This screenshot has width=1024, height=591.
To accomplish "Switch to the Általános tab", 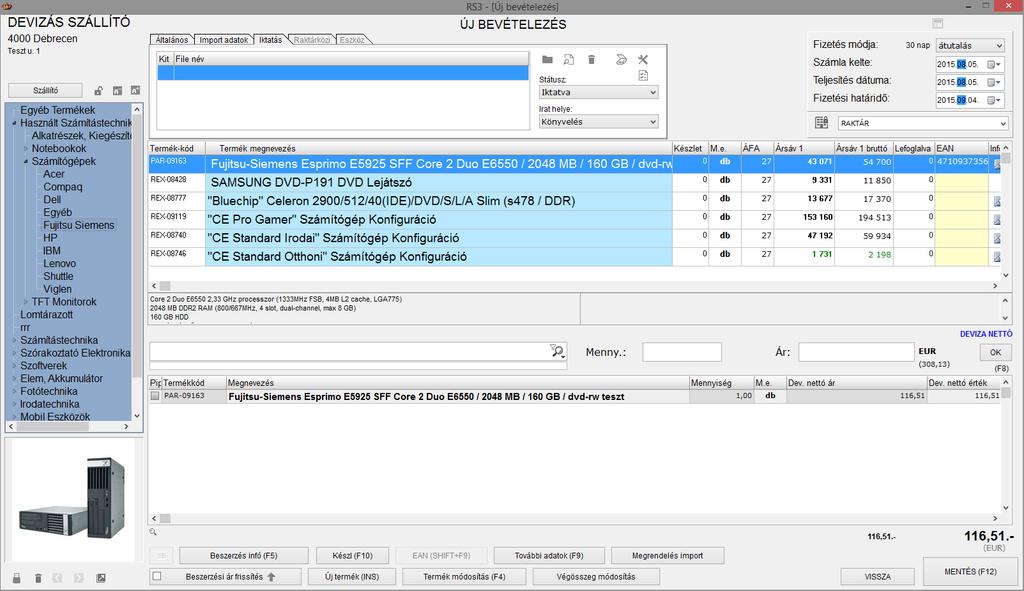I will click(172, 40).
